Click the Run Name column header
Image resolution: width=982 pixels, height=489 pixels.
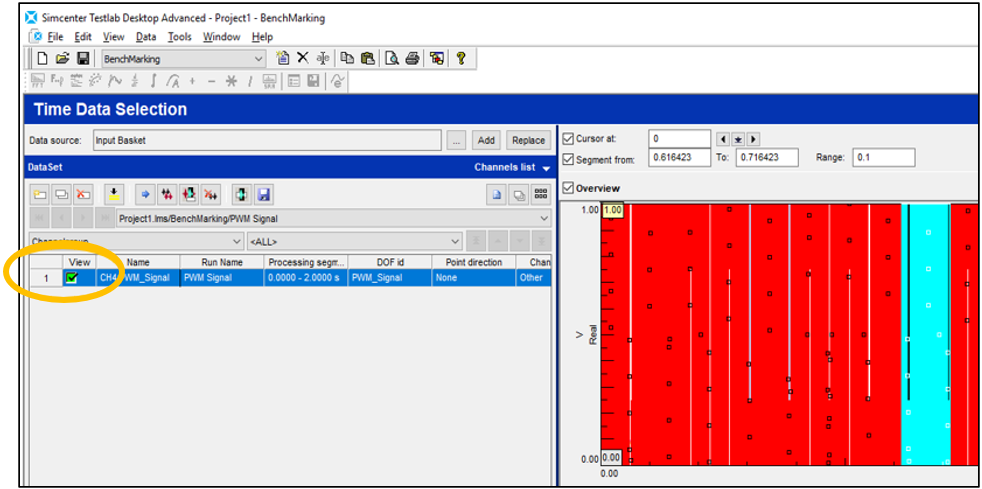click(x=222, y=262)
